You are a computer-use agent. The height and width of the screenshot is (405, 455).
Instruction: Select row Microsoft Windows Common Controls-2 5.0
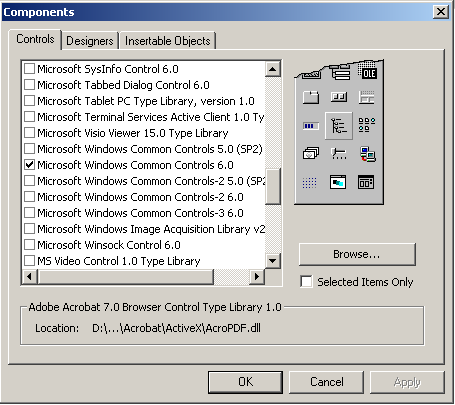click(144, 181)
